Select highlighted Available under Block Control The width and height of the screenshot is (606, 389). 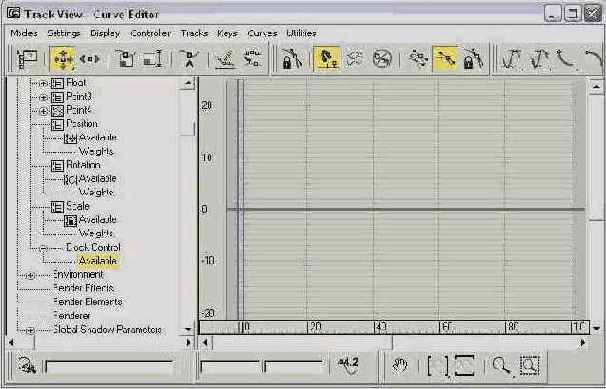click(98, 261)
